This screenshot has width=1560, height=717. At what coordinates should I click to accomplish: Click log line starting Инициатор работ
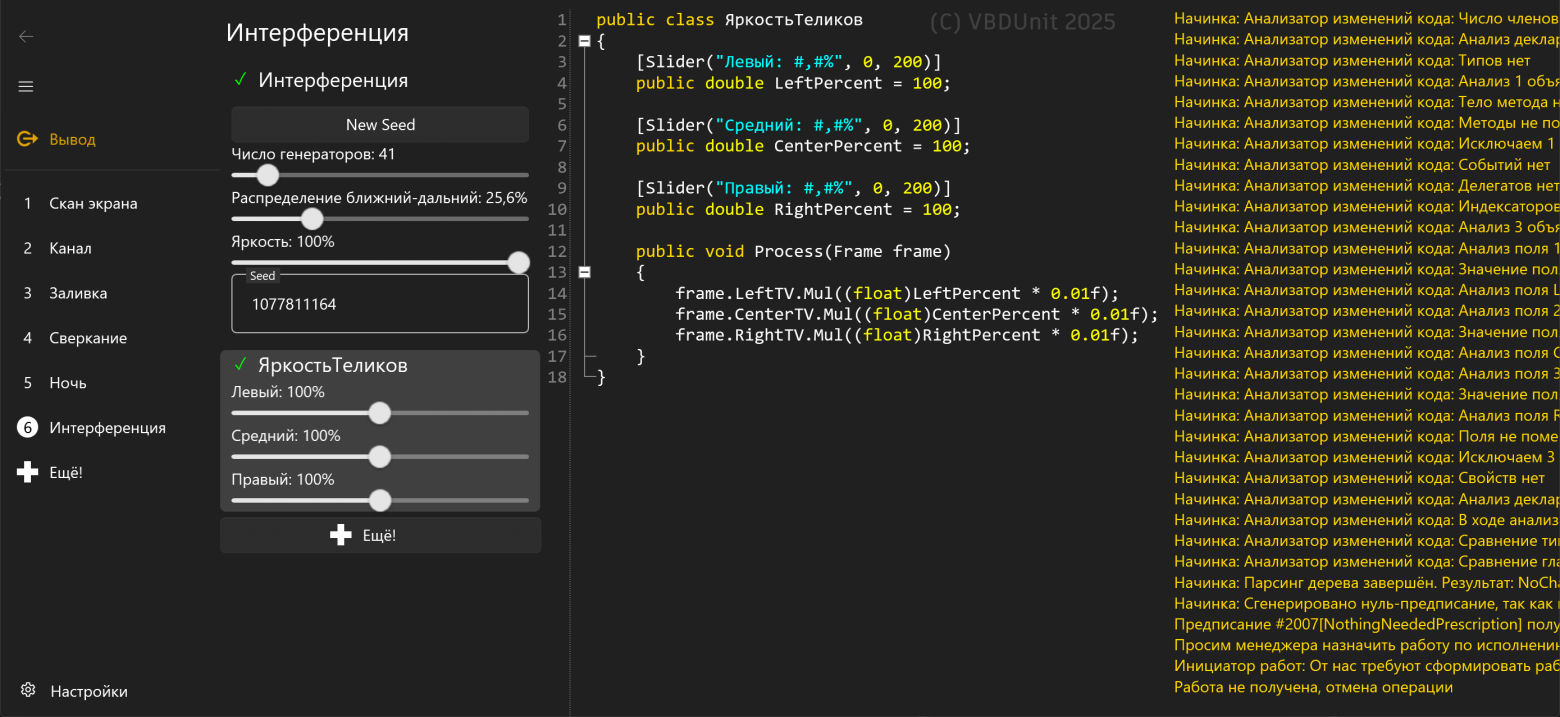point(1366,666)
